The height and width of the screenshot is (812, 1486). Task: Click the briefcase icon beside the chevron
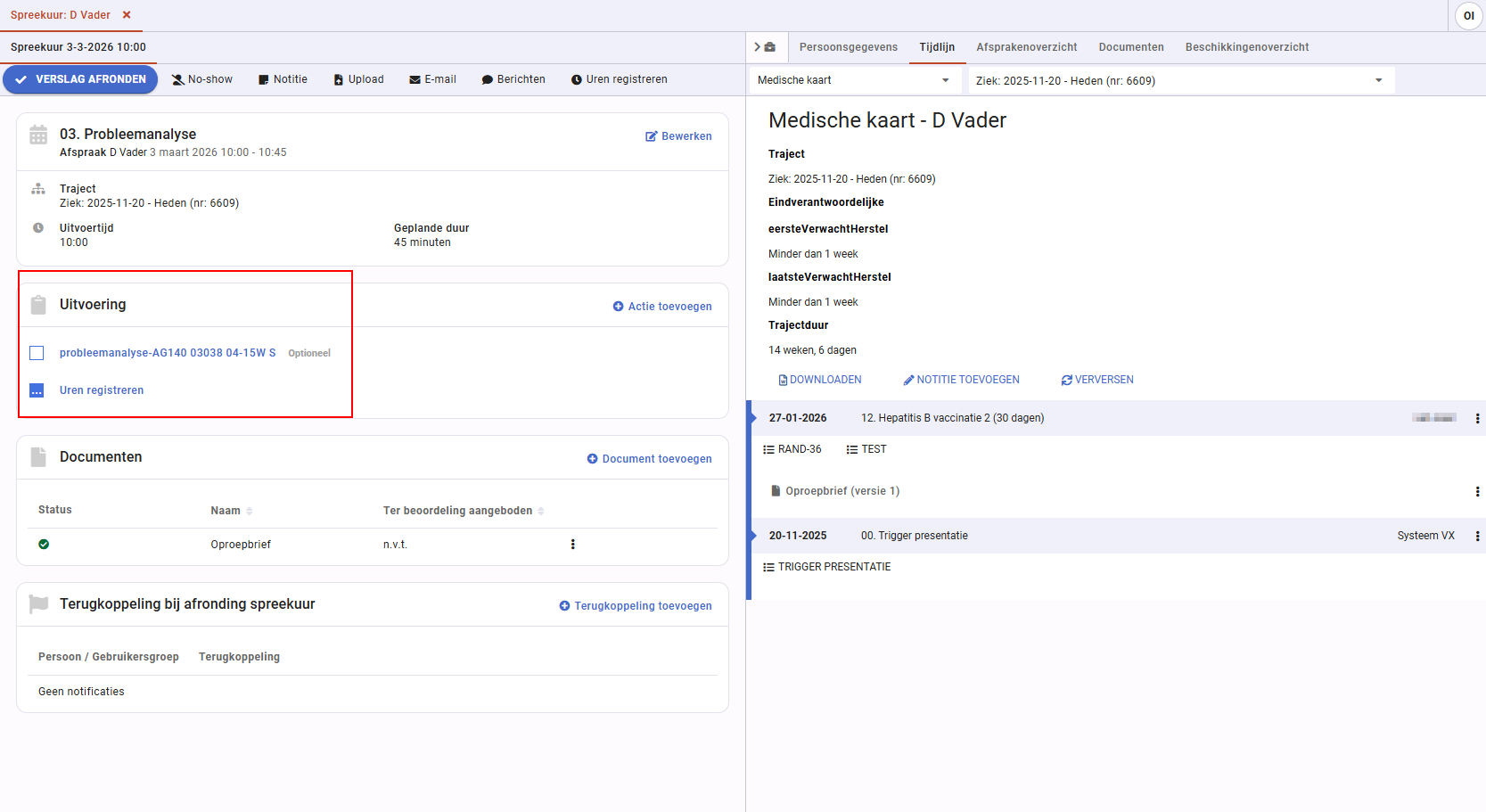pyautogui.click(x=770, y=47)
